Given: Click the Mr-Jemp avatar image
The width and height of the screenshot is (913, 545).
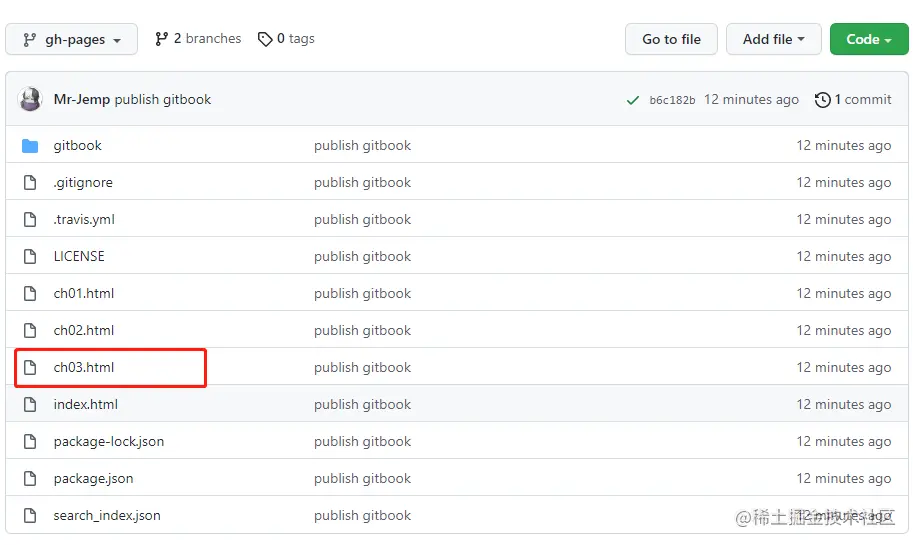Looking at the screenshot, I should click(x=31, y=100).
